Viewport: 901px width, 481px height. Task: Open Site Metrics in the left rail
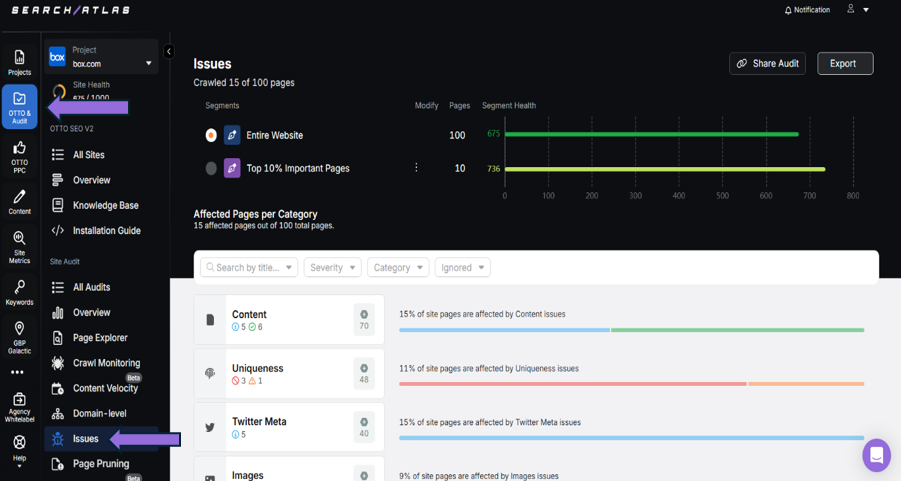[x=20, y=247]
